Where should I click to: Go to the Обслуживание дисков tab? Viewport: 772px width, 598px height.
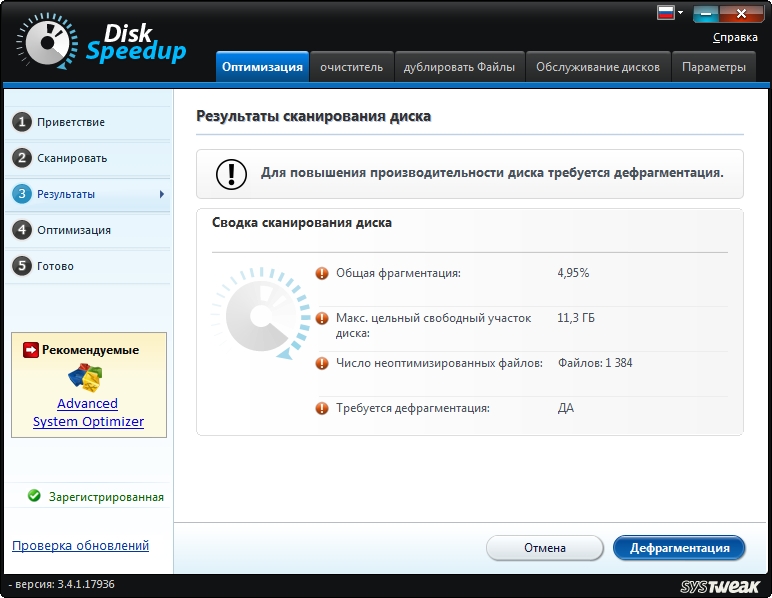[597, 67]
